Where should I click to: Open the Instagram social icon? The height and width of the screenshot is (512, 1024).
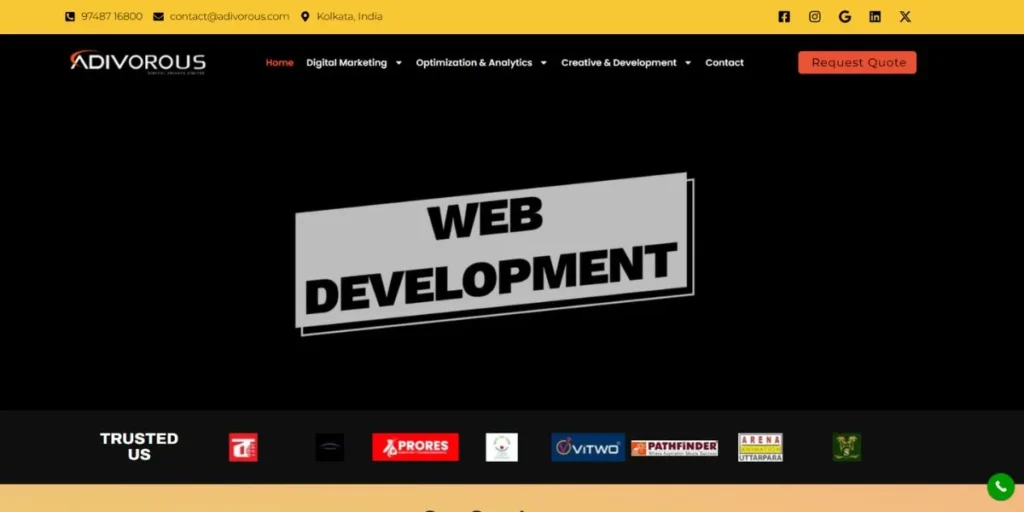[814, 17]
